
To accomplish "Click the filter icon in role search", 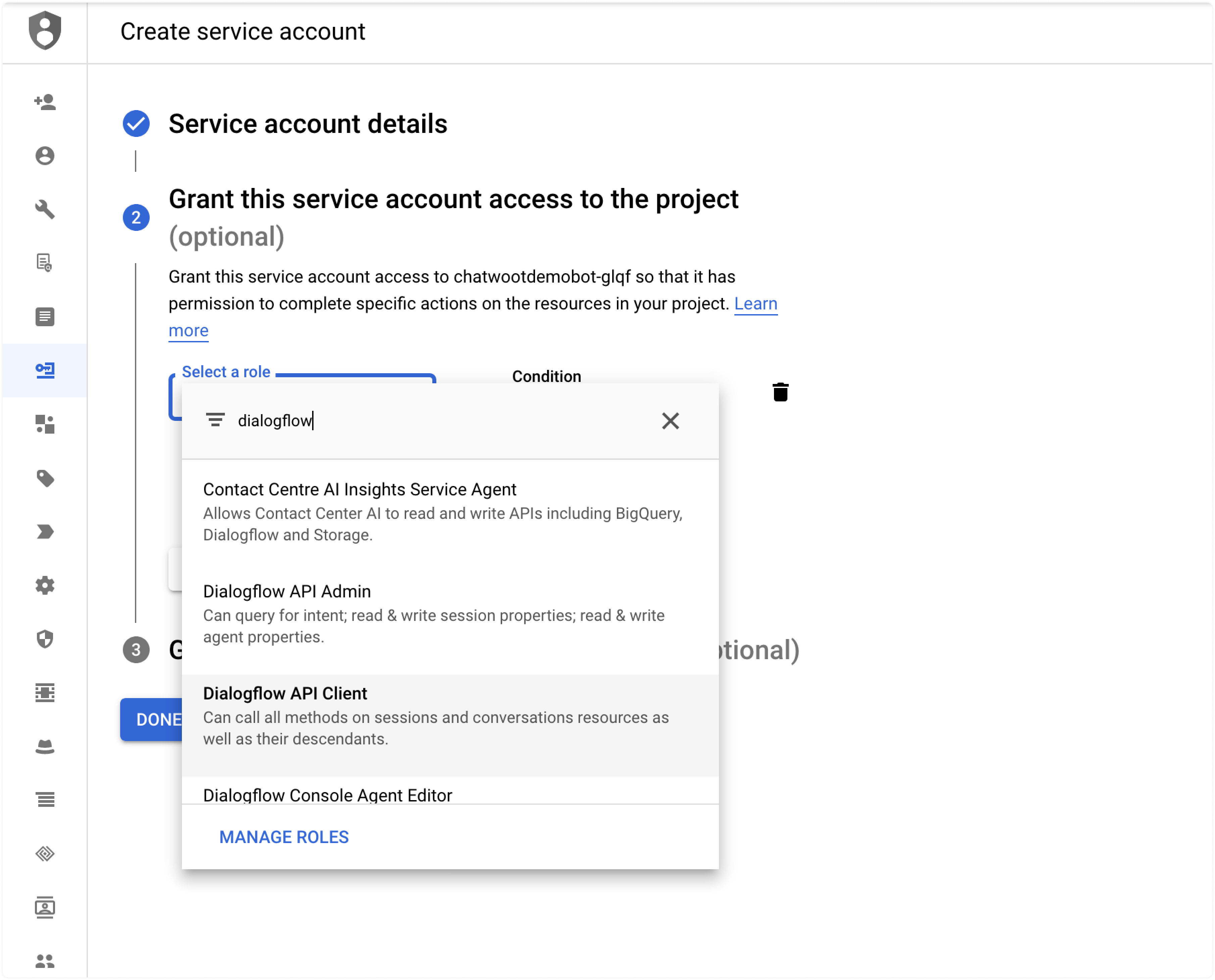I will pos(215,421).
